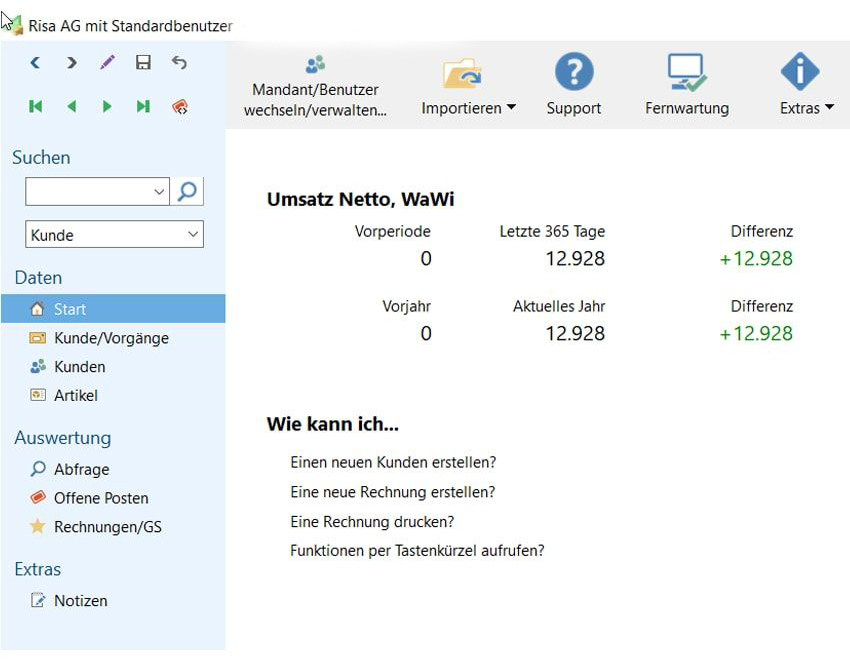The height and width of the screenshot is (660, 850).
Task: Open Mandant/Benutzer wechseln/verwalten
Action: [315, 85]
